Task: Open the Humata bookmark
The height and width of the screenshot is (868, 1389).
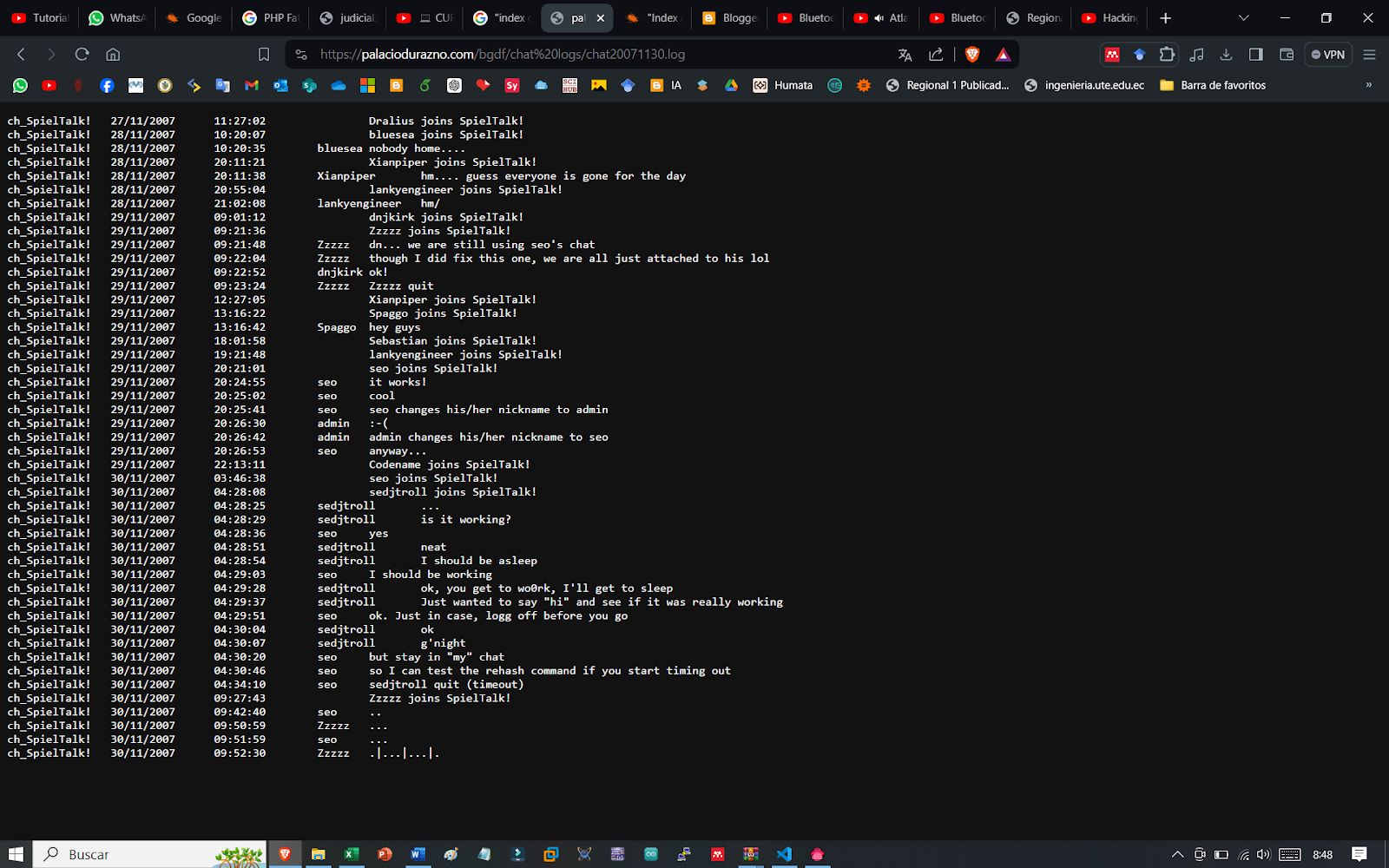Action: click(x=783, y=85)
